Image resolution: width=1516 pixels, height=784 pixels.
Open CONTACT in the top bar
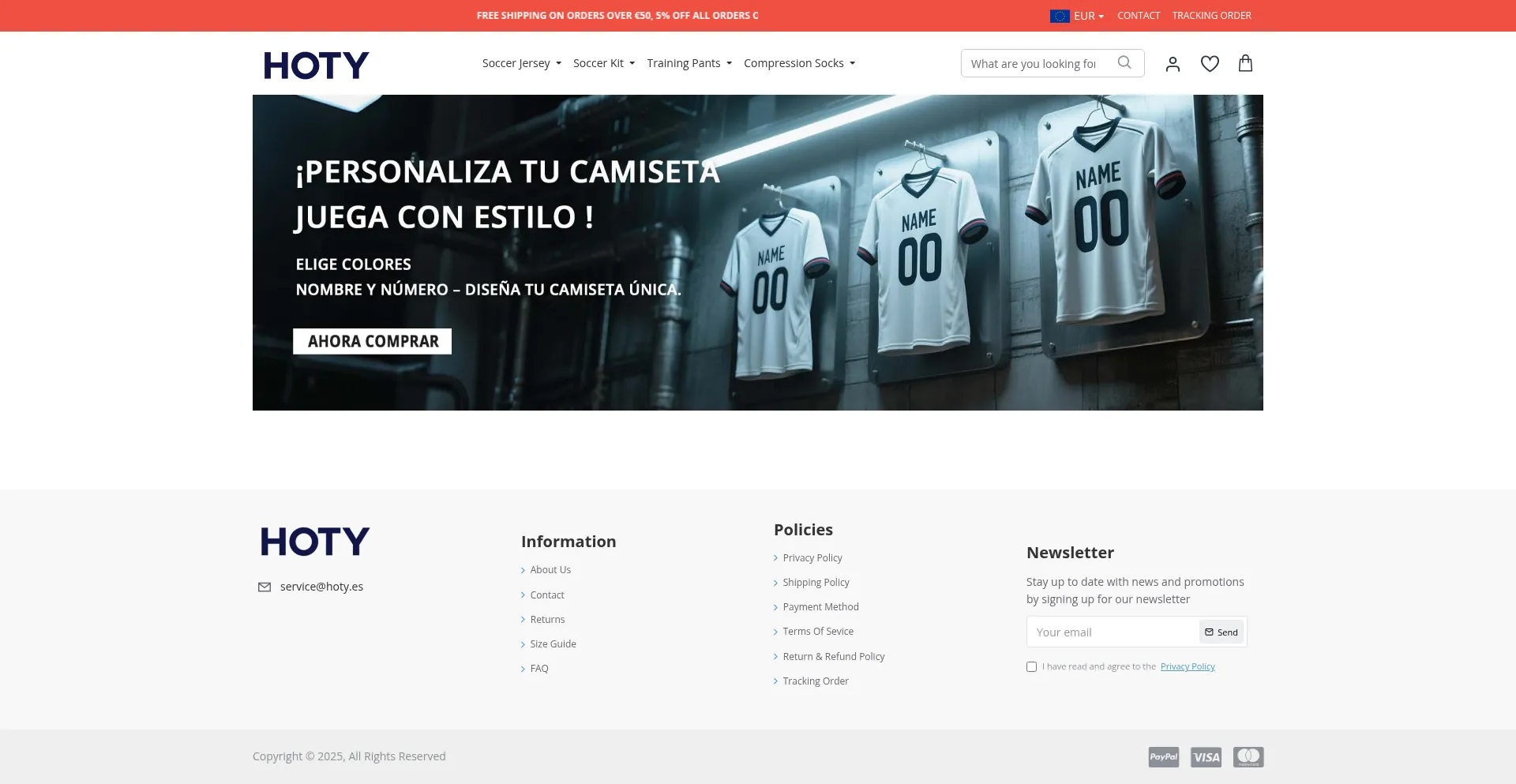1139,16
